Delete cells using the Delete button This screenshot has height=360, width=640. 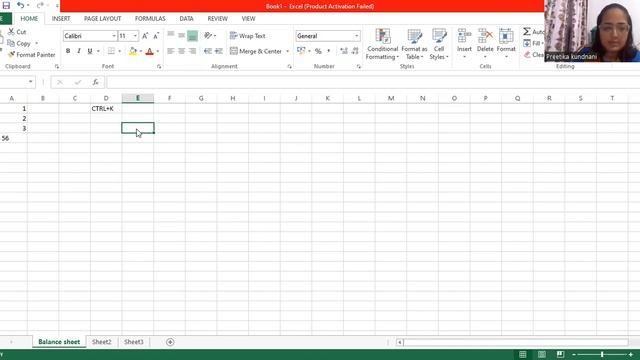[x=485, y=44]
